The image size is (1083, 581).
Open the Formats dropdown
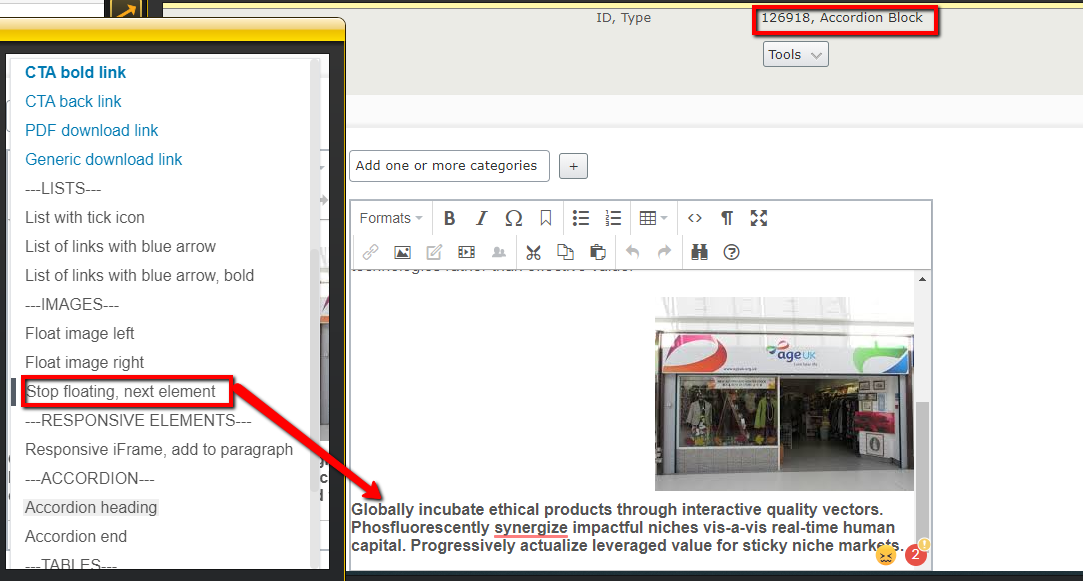[x=391, y=218]
